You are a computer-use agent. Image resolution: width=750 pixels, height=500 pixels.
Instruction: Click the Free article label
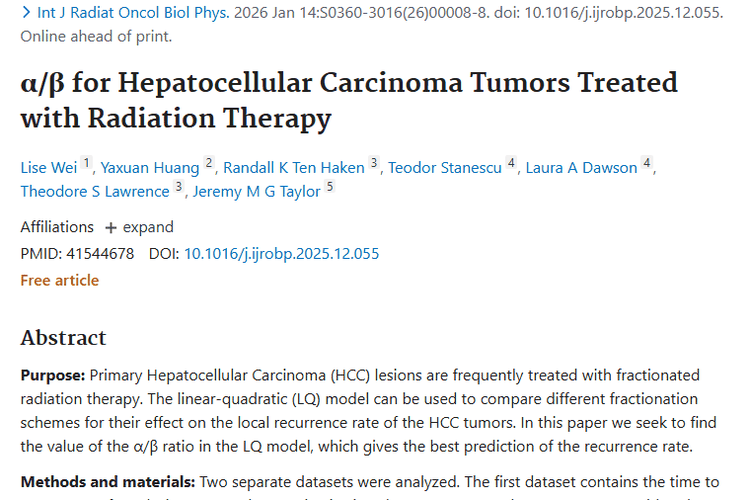point(59,280)
